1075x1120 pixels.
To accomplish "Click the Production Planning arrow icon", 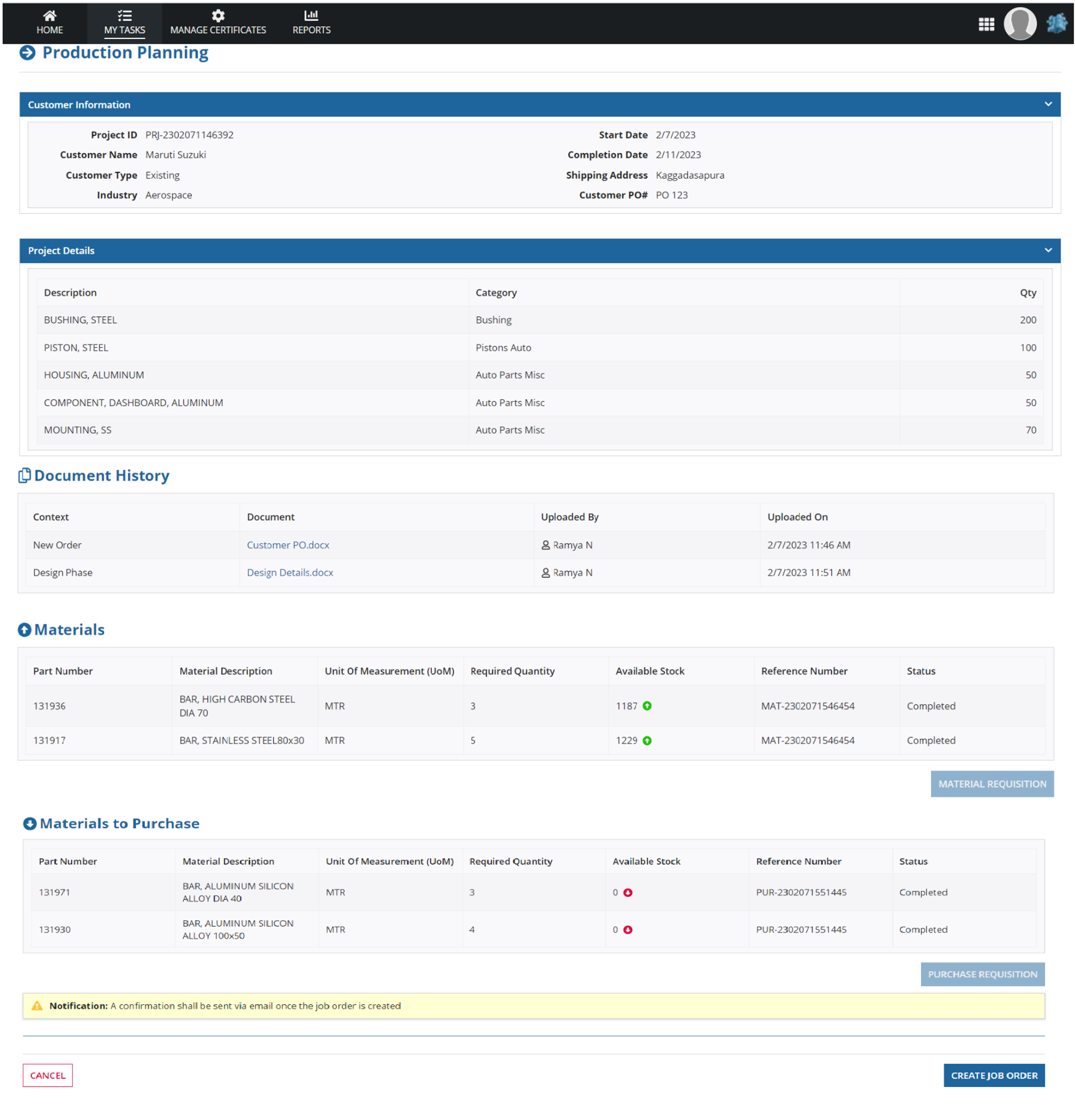I will [x=27, y=53].
